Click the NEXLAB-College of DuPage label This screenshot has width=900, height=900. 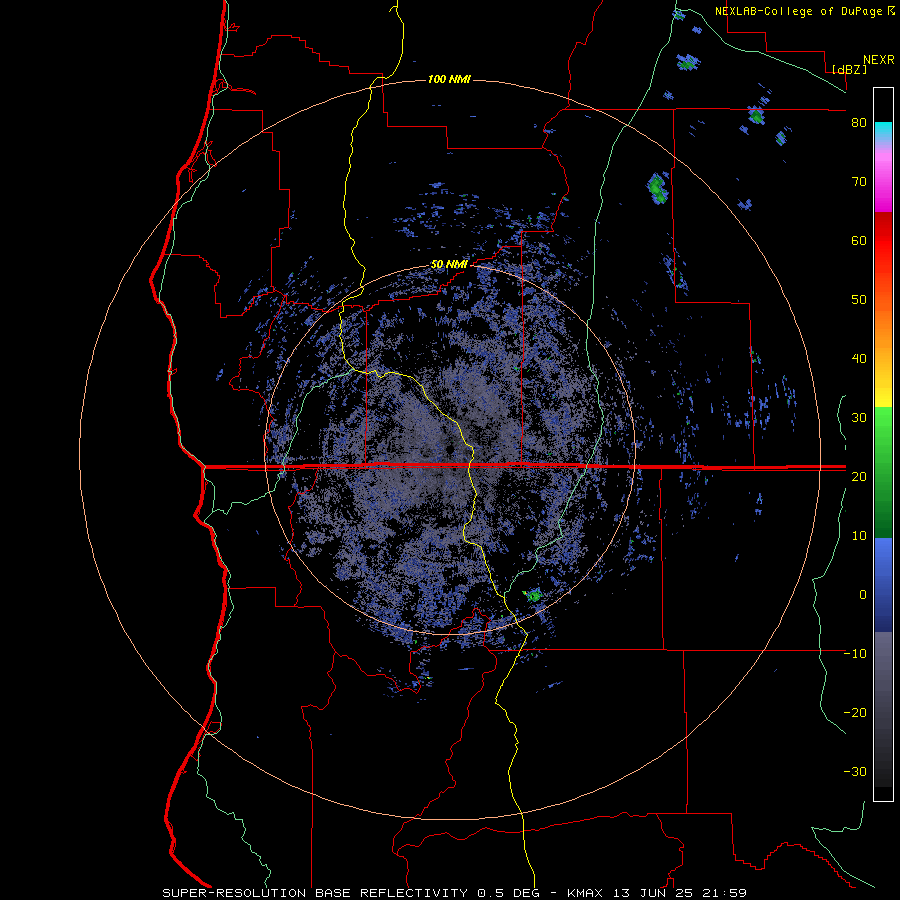[x=799, y=11]
